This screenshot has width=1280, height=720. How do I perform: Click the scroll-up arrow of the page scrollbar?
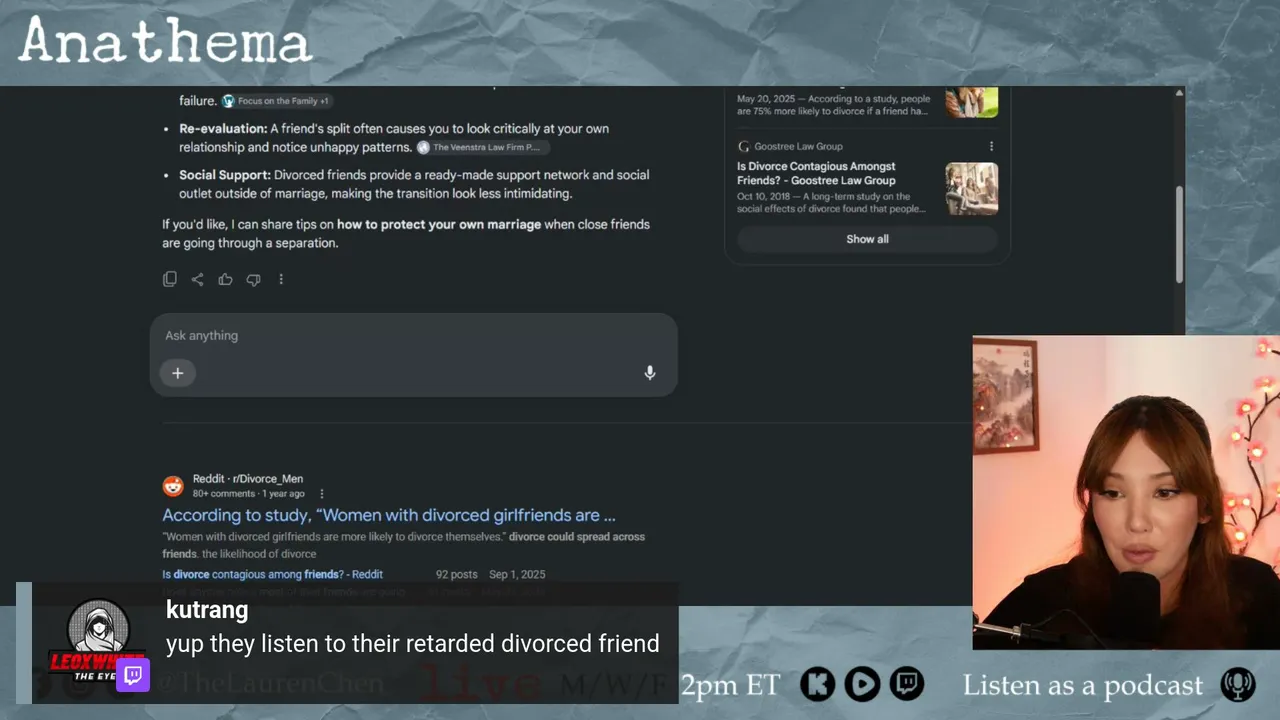click(1179, 93)
